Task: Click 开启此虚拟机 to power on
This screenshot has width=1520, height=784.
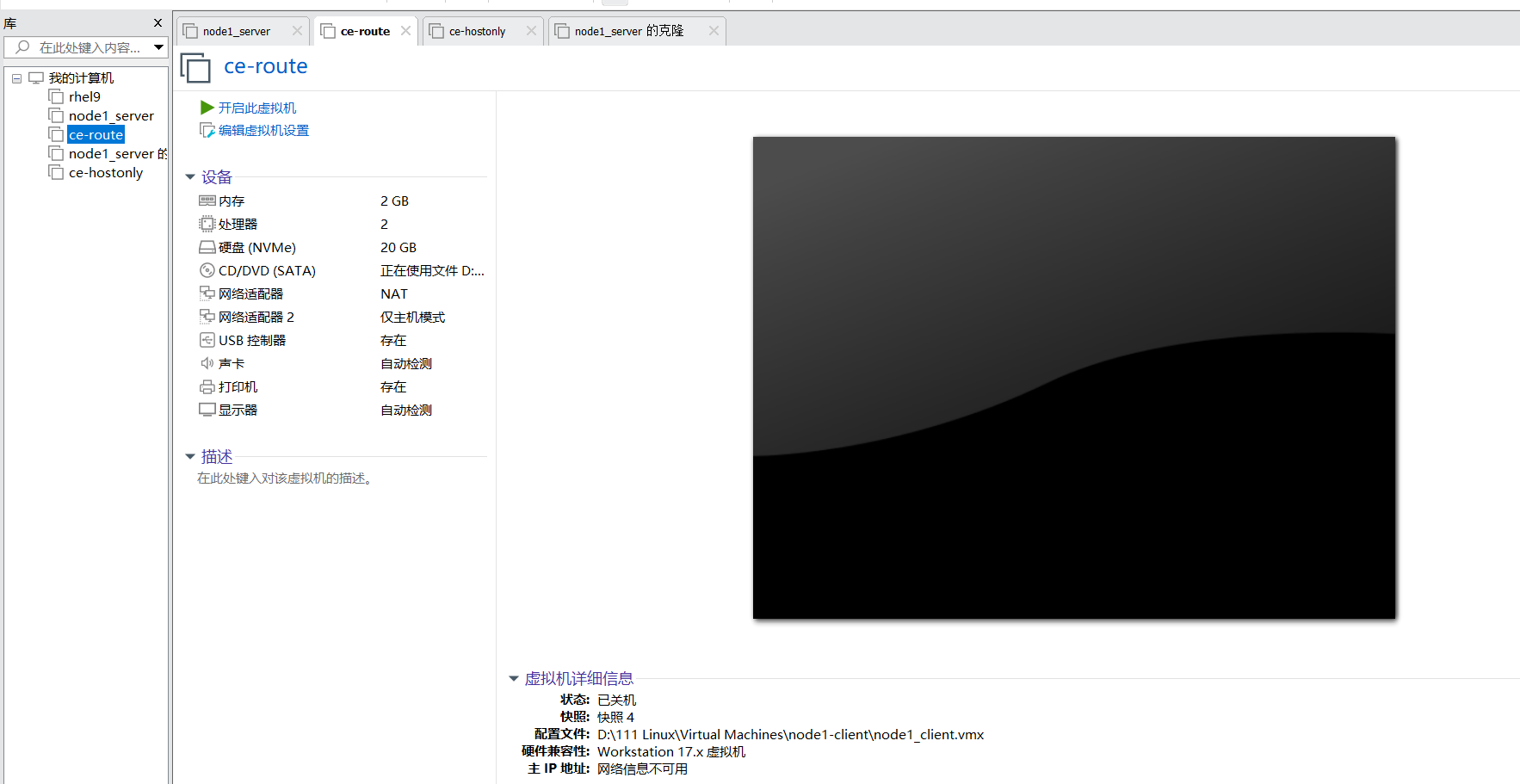Action: 257,108
